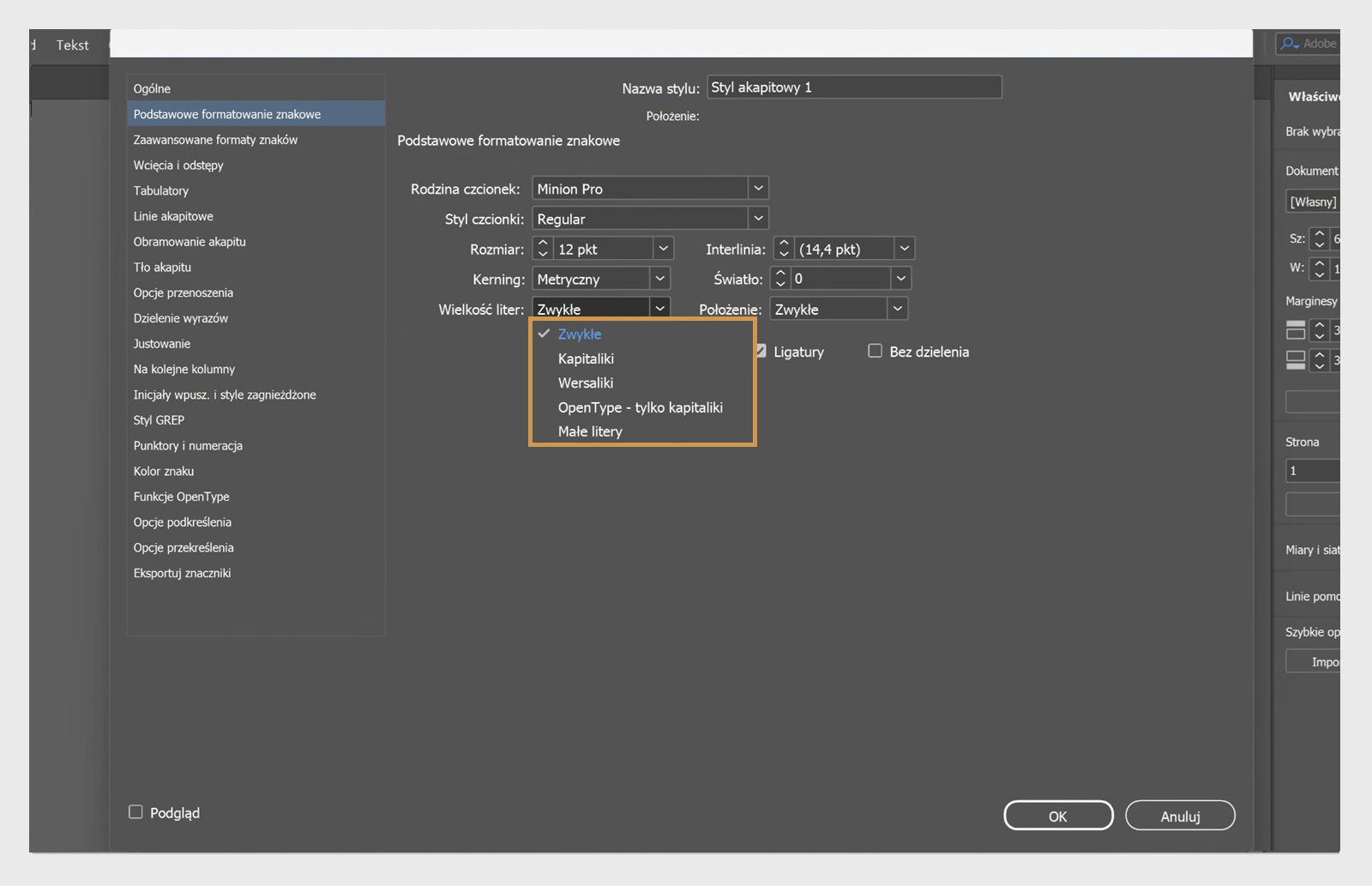Expand the Styl czcionki dropdown
This screenshot has width=1372, height=886.
757,219
